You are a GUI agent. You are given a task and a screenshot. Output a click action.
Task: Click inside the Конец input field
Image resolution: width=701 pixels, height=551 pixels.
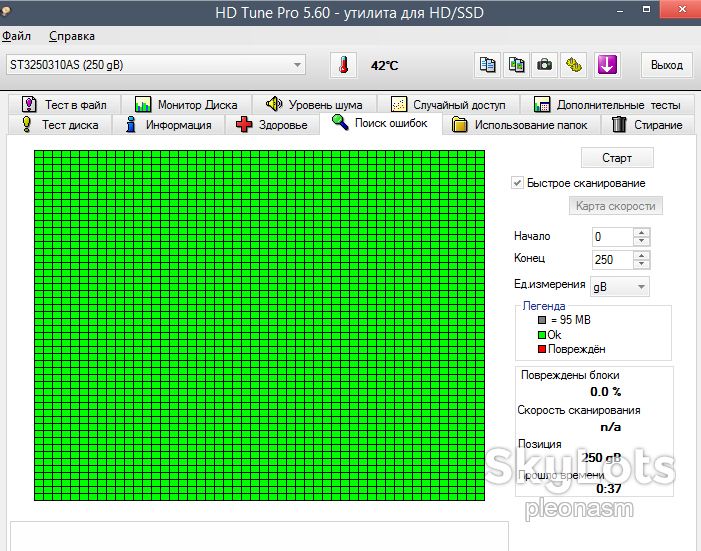(x=612, y=259)
